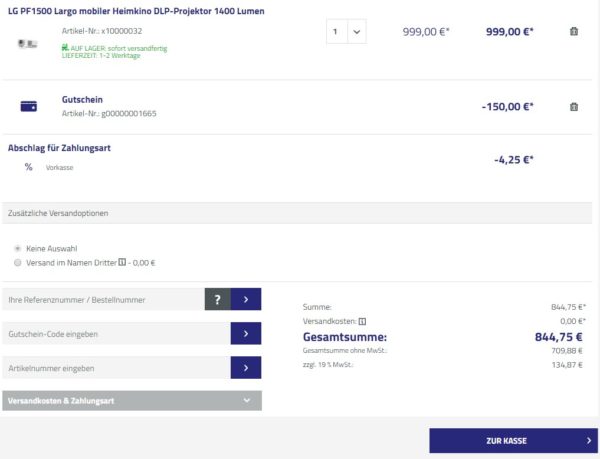Select the Keine Auswahl radio option
The width and height of the screenshot is (600, 459).
point(18,248)
